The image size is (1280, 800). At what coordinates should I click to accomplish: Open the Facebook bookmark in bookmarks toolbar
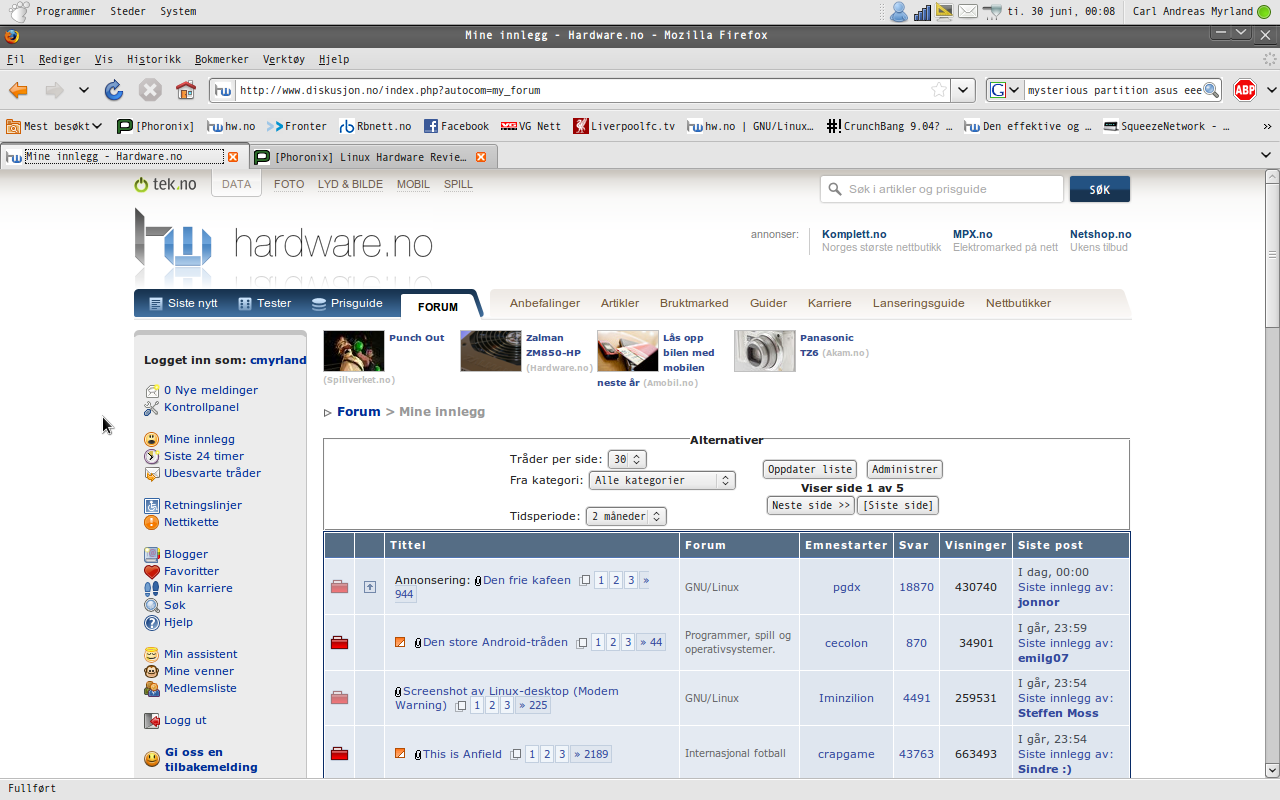(x=456, y=126)
